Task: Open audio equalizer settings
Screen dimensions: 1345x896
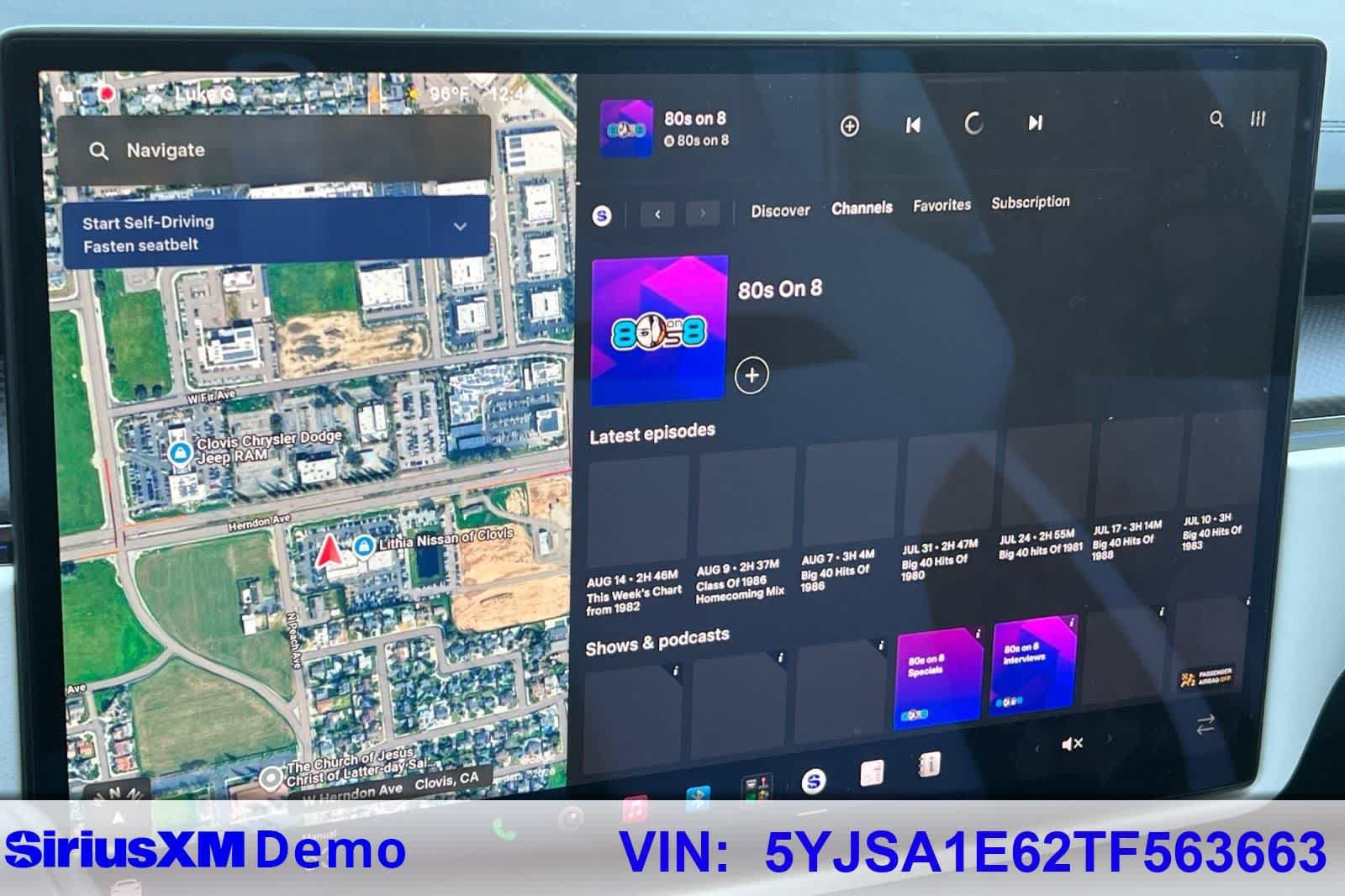Action: click(1258, 119)
